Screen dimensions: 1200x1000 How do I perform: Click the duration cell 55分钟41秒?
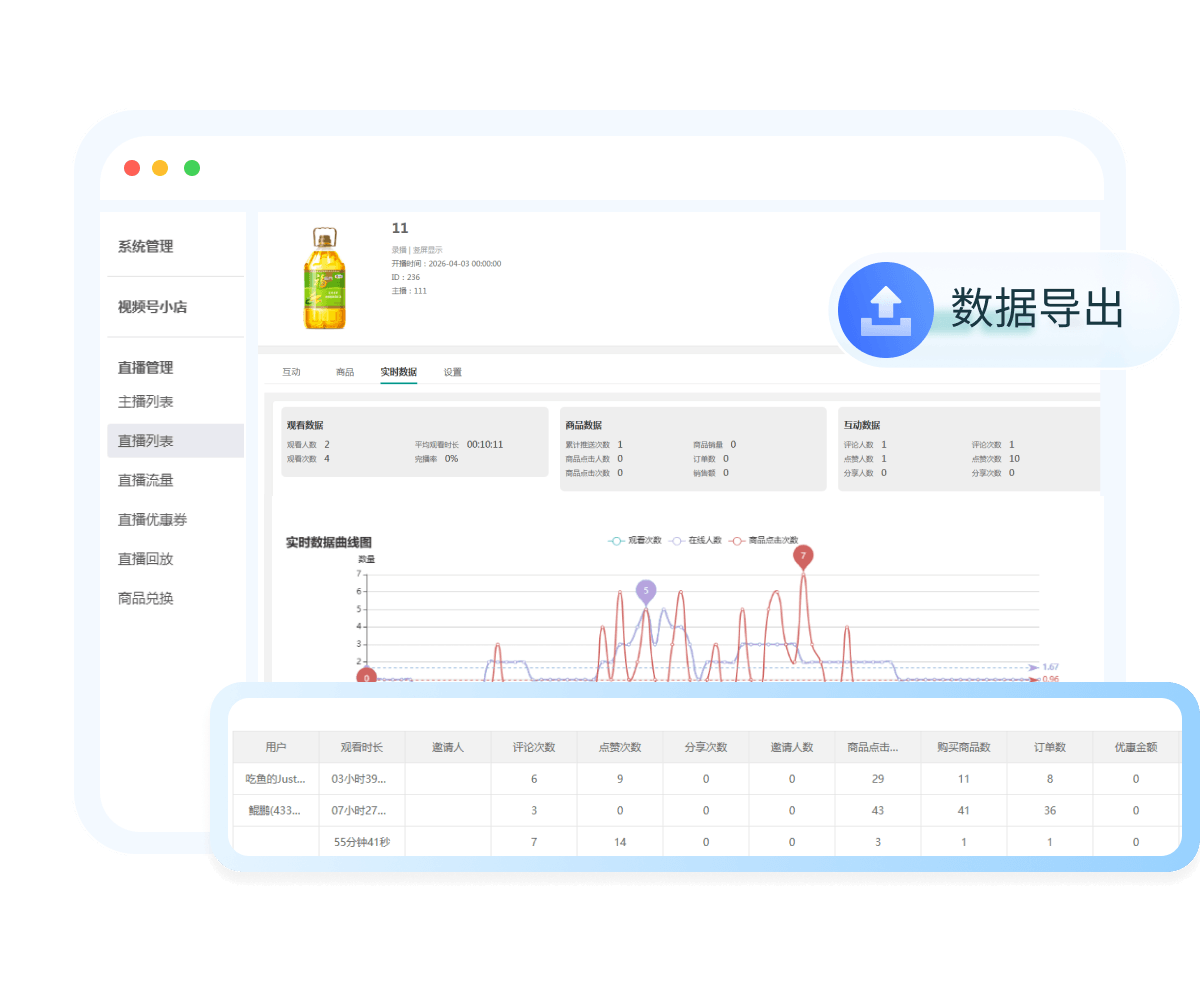point(362,842)
